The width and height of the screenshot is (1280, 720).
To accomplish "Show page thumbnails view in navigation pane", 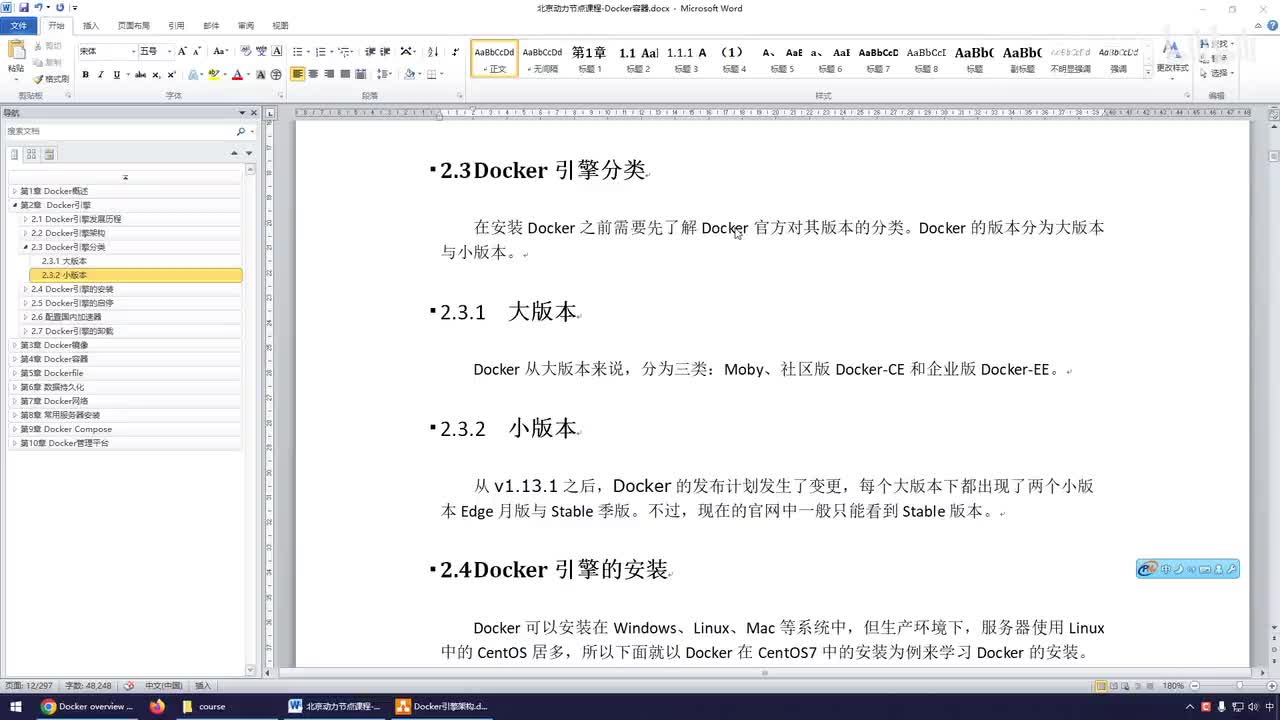I will point(32,154).
